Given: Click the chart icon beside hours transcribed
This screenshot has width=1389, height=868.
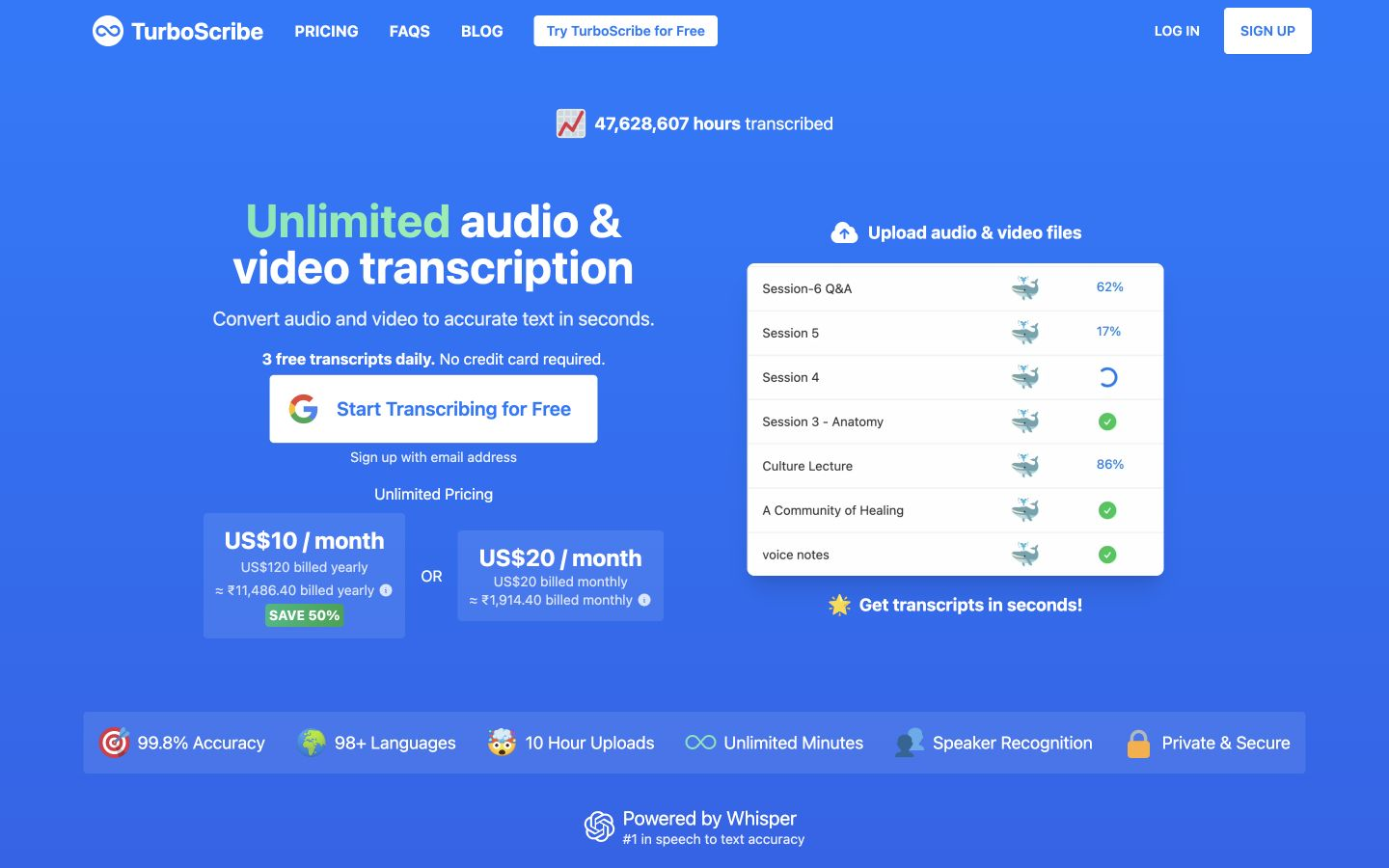Looking at the screenshot, I should click(x=571, y=123).
